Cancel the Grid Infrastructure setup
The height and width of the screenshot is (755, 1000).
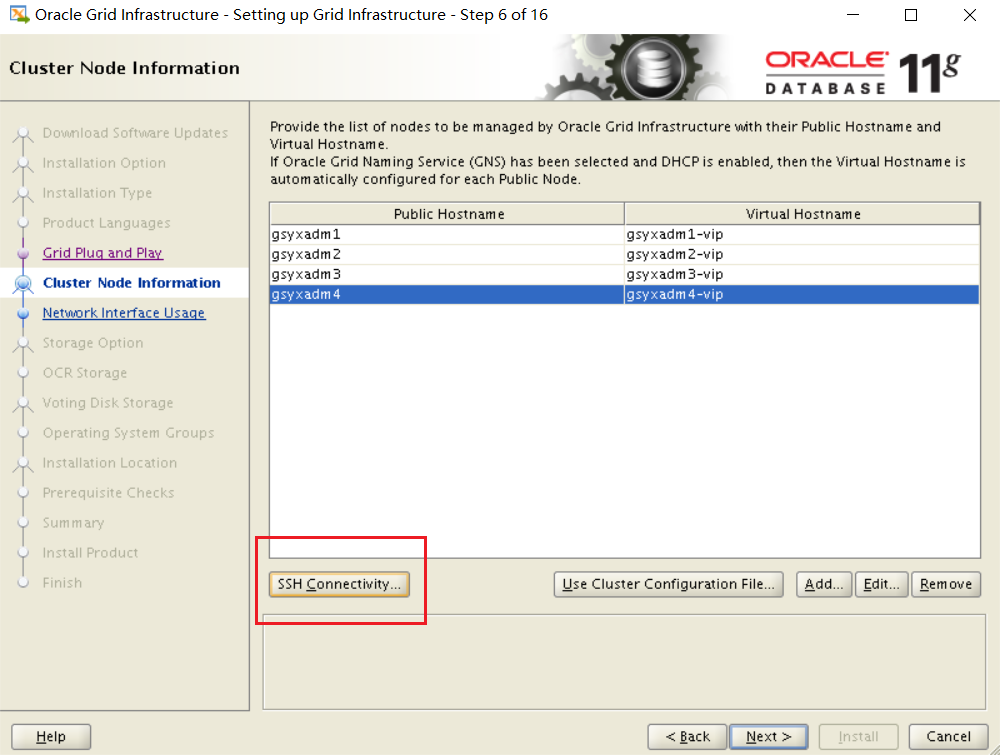click(x=948, y=737)
